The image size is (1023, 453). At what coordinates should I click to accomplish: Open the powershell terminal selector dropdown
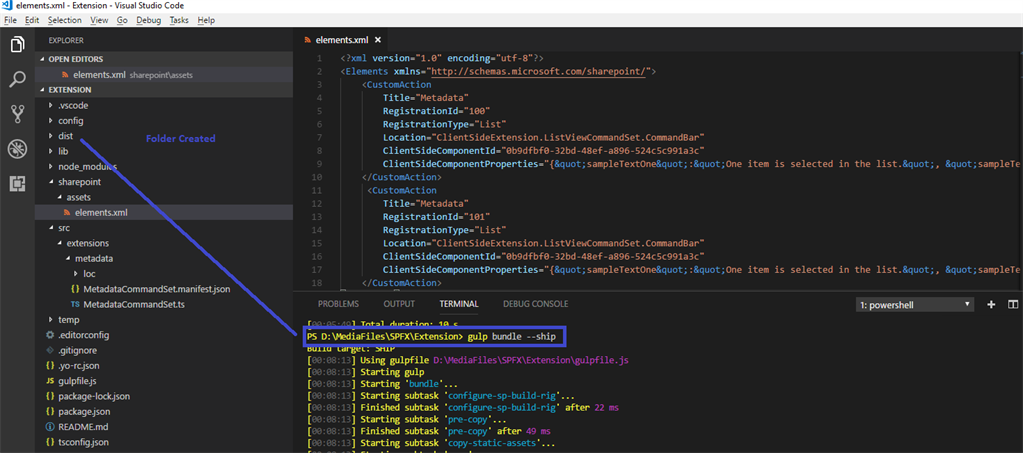coord(915,305)
